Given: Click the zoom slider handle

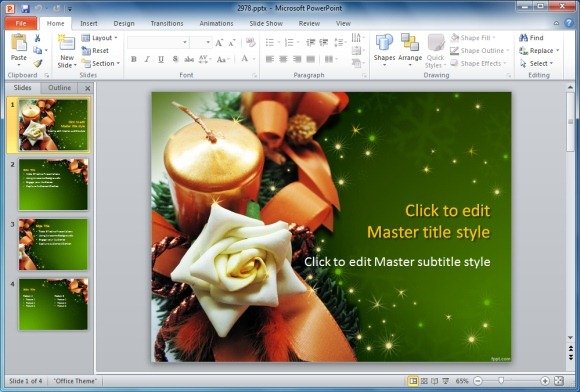Looking at the screenshot, I should (x=501, y=381).
